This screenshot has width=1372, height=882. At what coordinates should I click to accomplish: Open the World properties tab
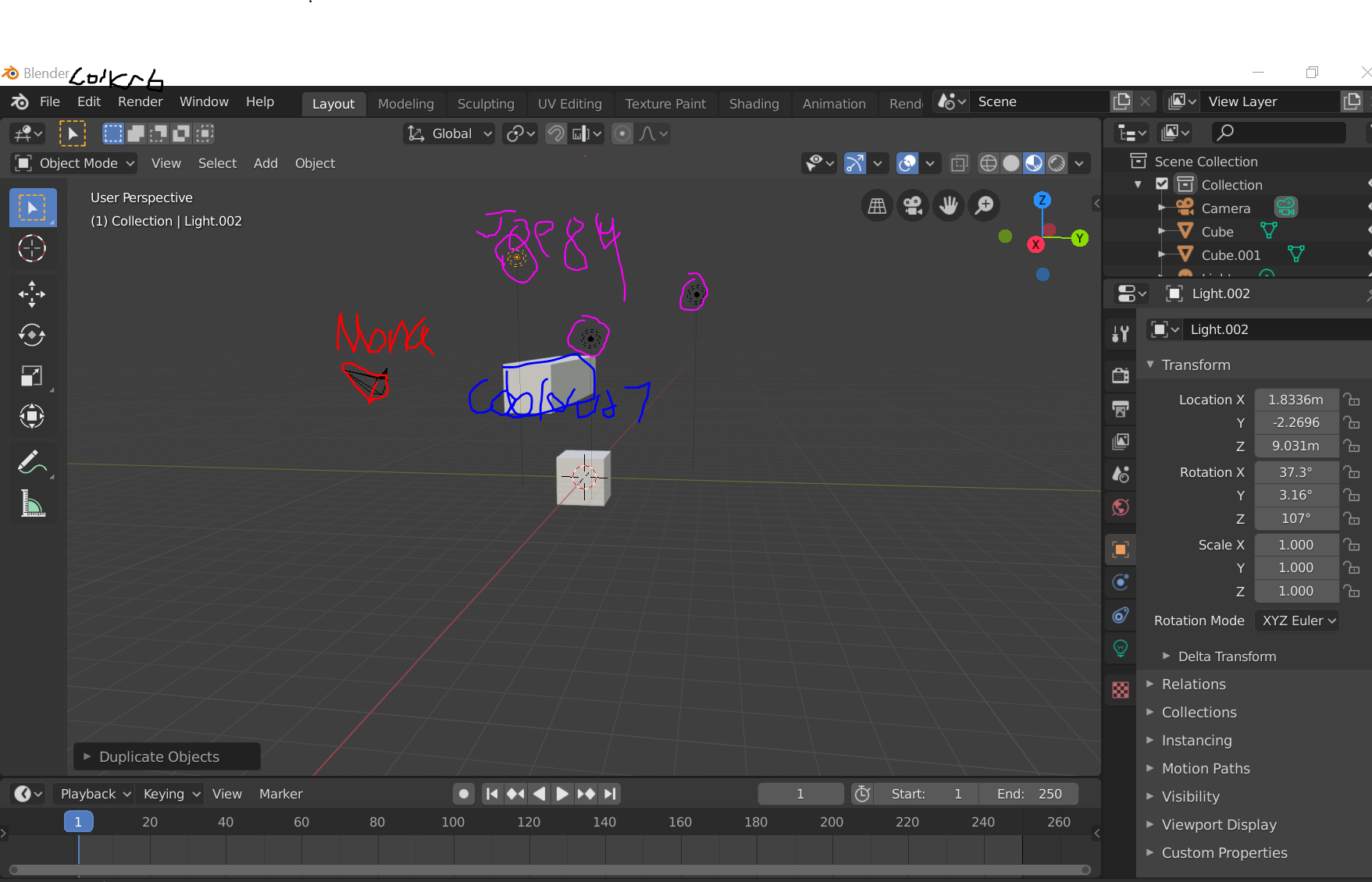pos(1121,507)
